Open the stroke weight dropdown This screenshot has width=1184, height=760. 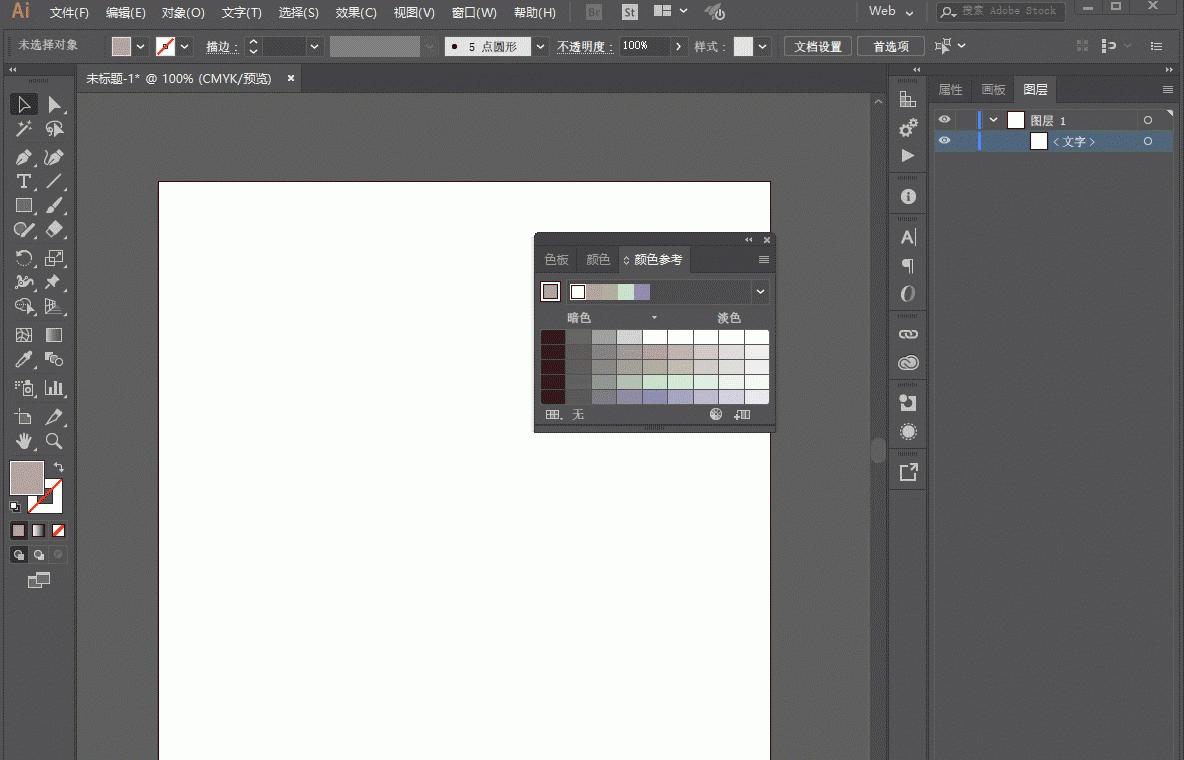(x=315, y=47)
